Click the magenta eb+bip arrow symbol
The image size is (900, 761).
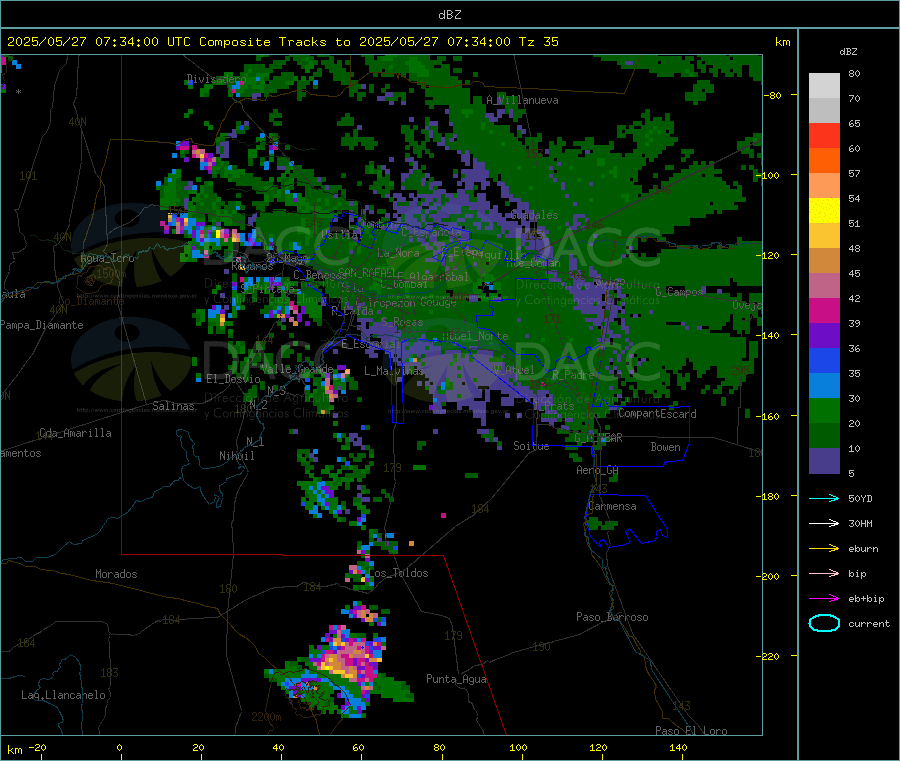point(824,599)
